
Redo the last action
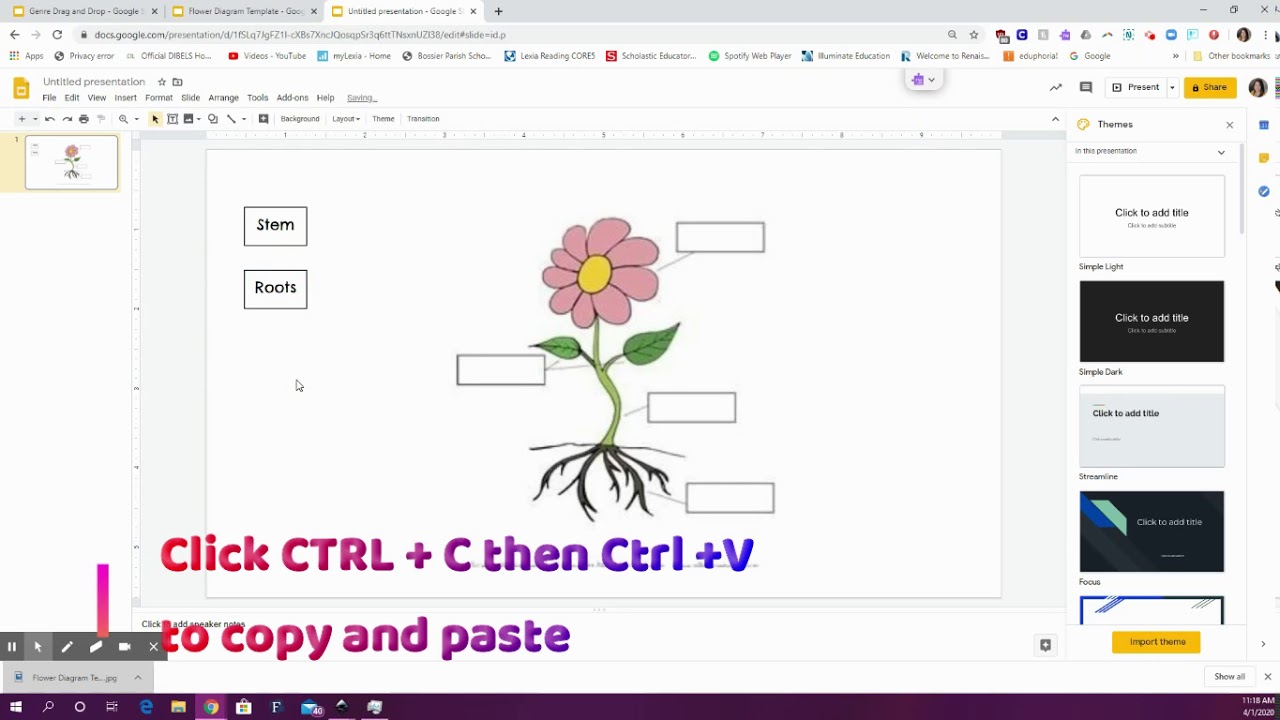click(67, 119)
